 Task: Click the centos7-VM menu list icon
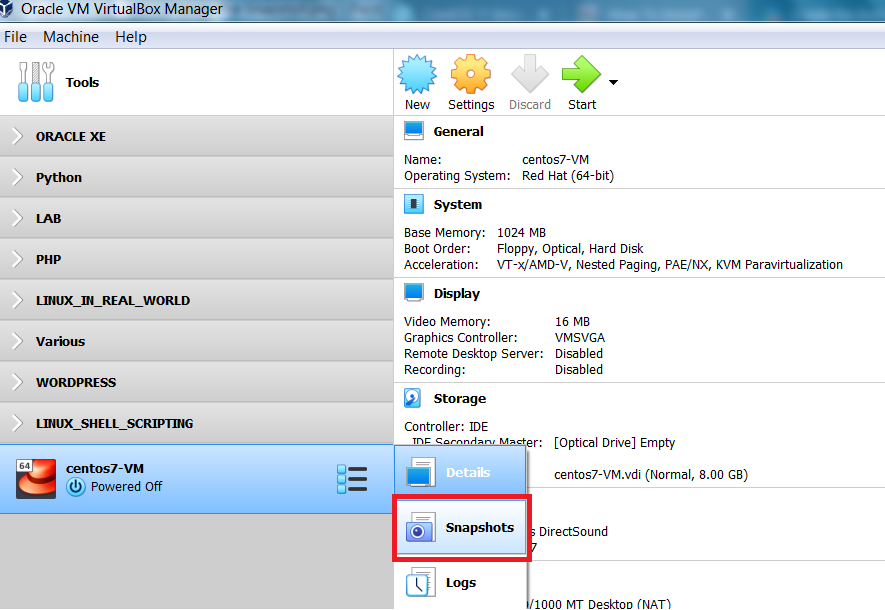[x=352, y=479]
